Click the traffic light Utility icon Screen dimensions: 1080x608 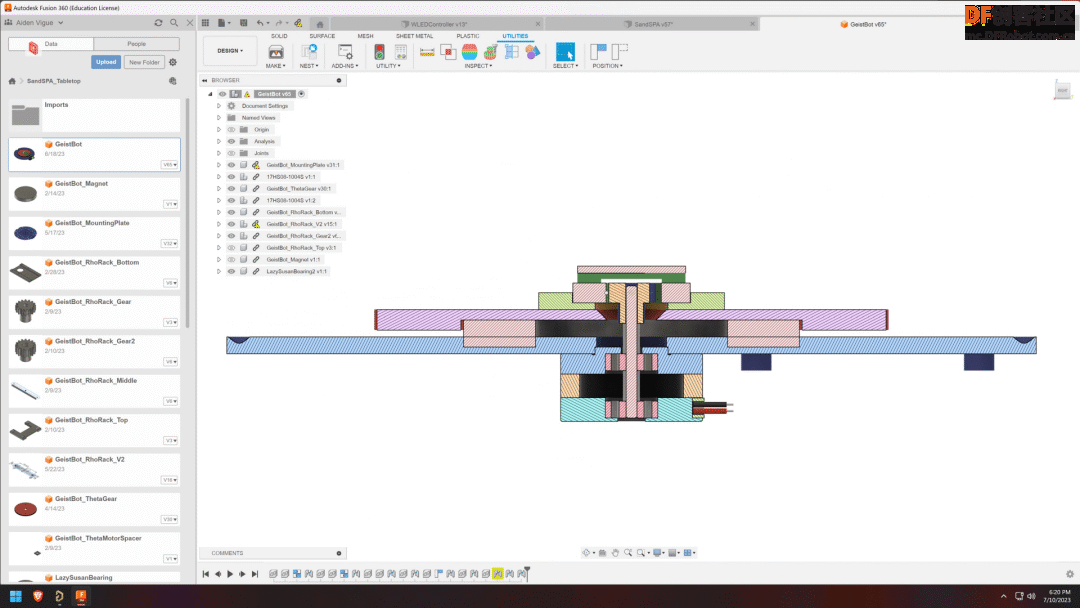pos(380,52)
